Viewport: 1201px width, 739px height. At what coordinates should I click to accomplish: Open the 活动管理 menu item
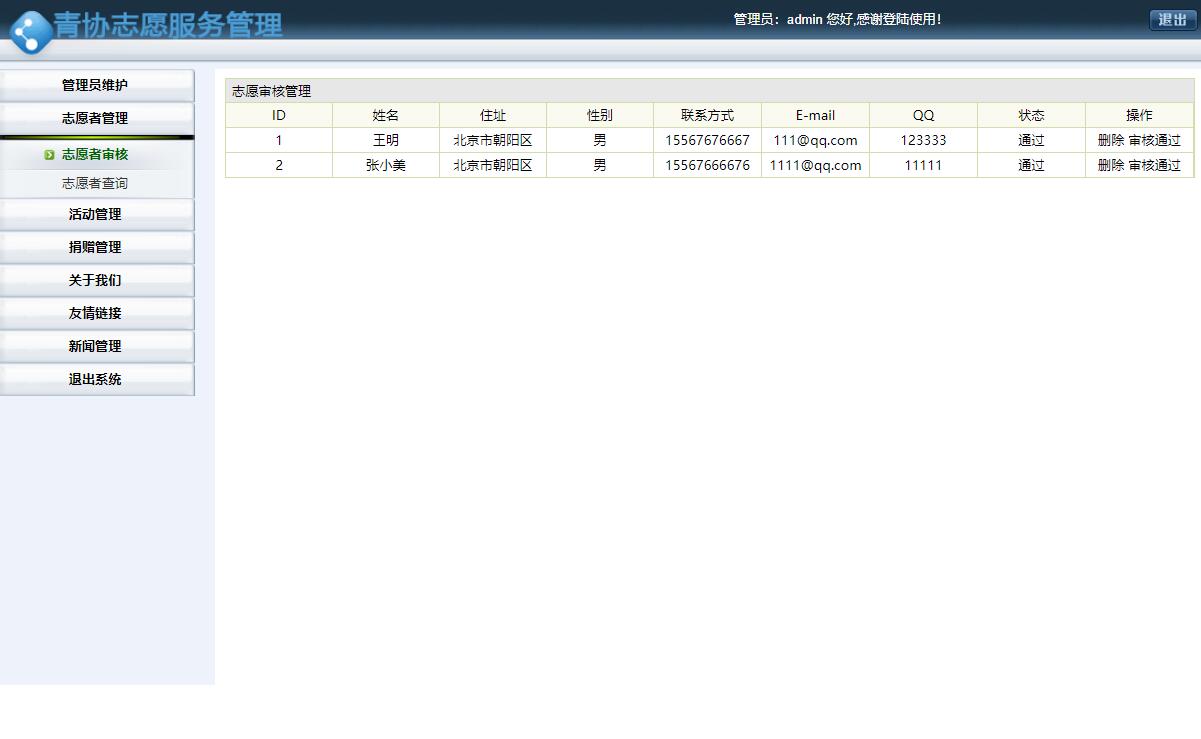point(95,214)
